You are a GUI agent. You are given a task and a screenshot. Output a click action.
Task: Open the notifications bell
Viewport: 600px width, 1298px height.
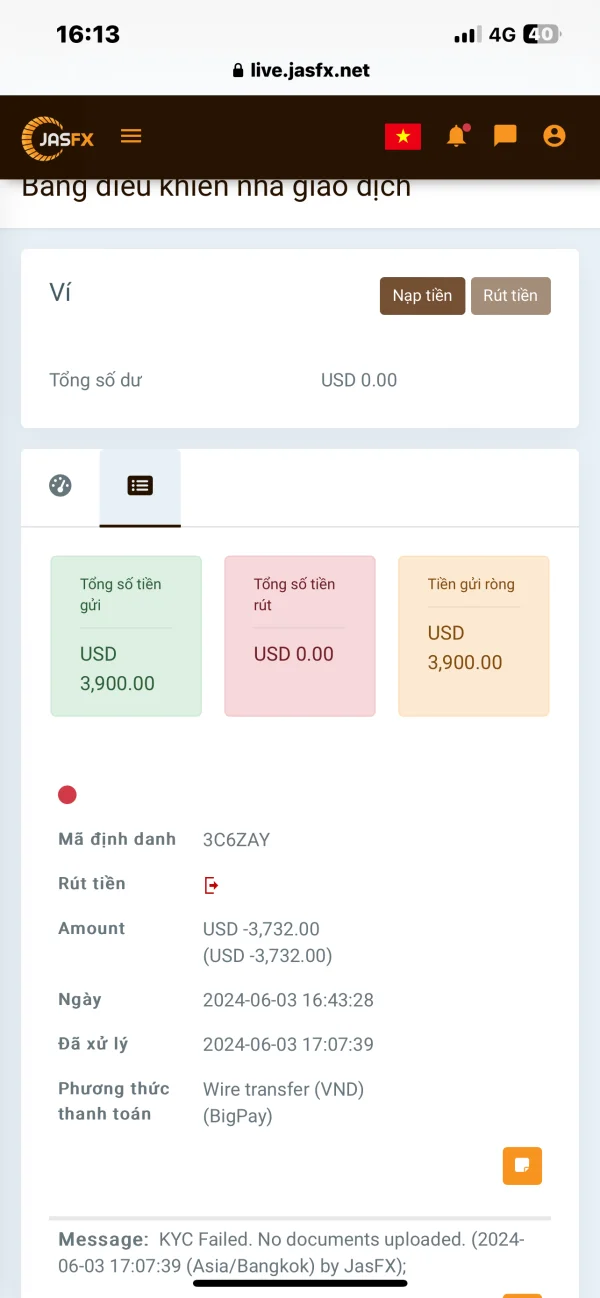[x=457, y=136]
